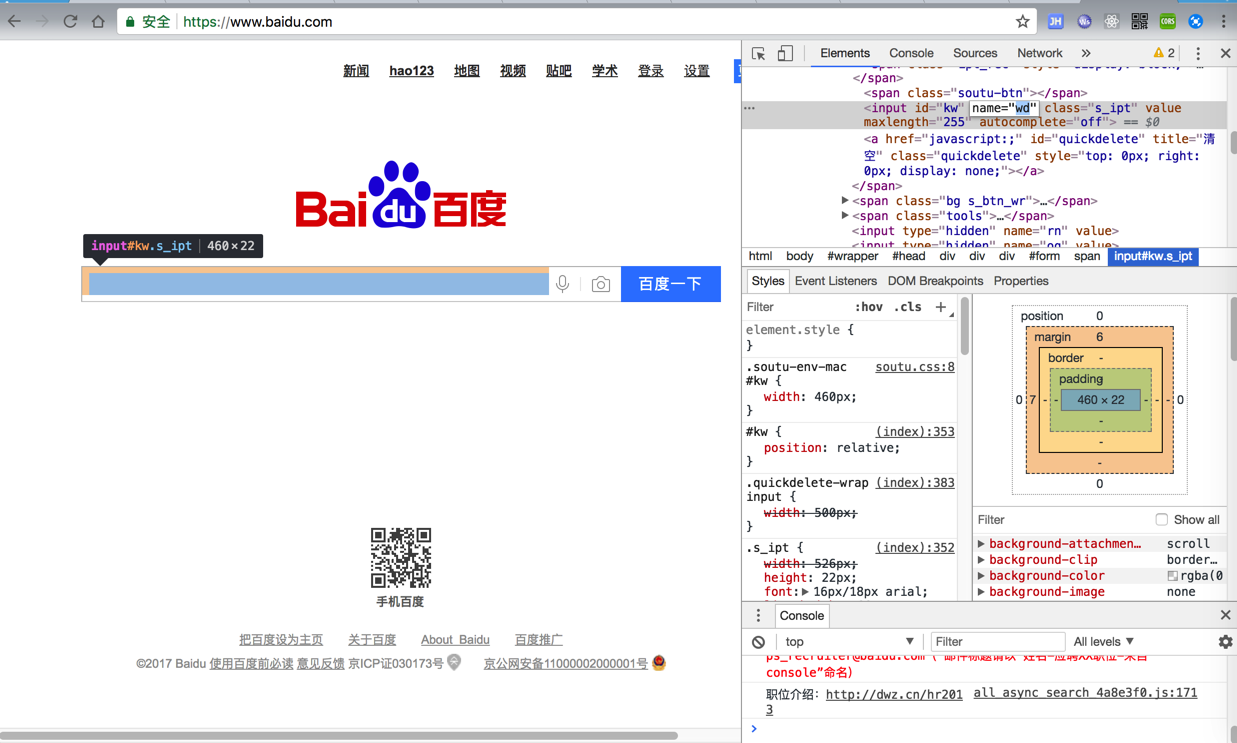Clear the console with the block icon

(x=758, y=642)
